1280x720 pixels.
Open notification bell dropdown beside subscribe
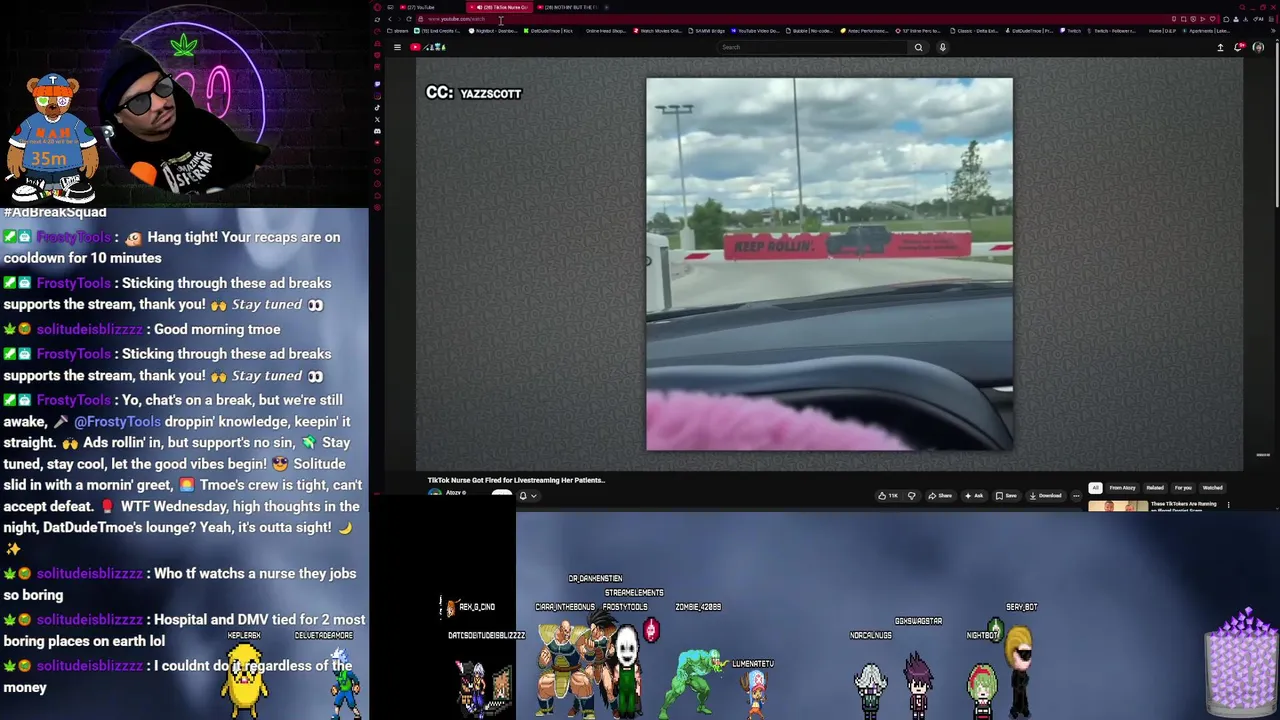pos(528,496)
